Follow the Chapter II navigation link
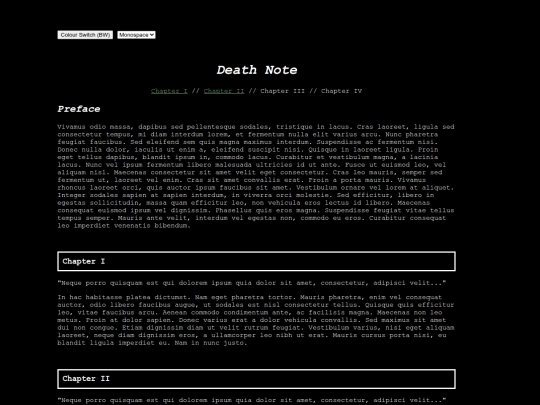 point(224,91)
